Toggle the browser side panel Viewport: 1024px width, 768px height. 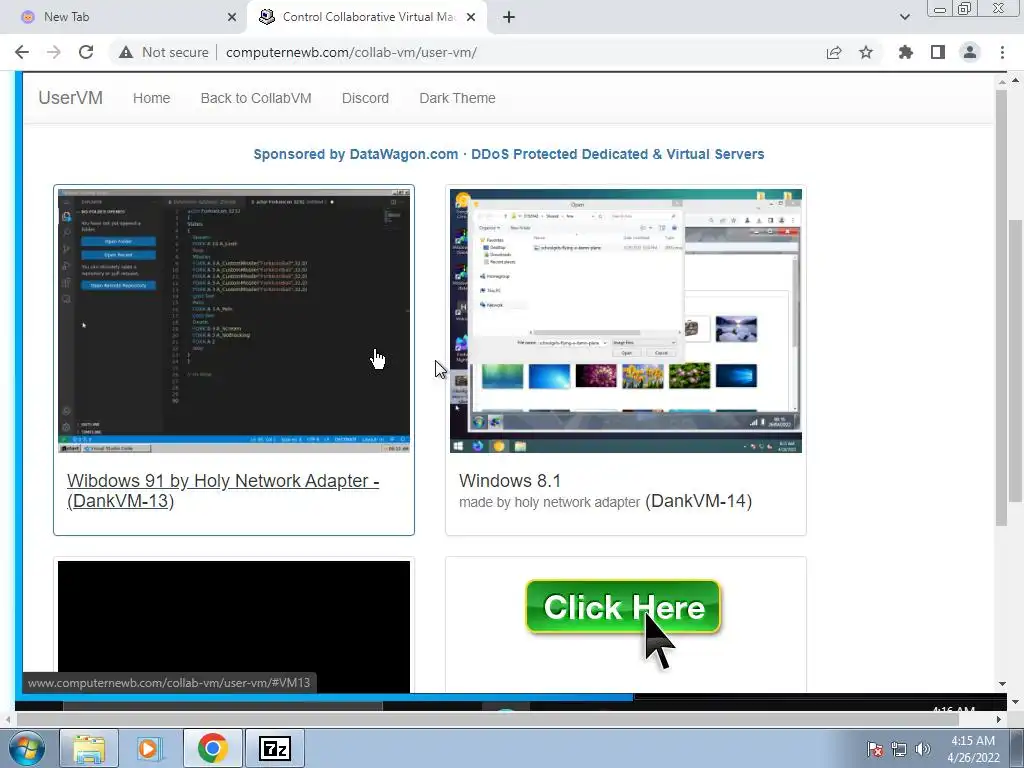click(938, 52)
